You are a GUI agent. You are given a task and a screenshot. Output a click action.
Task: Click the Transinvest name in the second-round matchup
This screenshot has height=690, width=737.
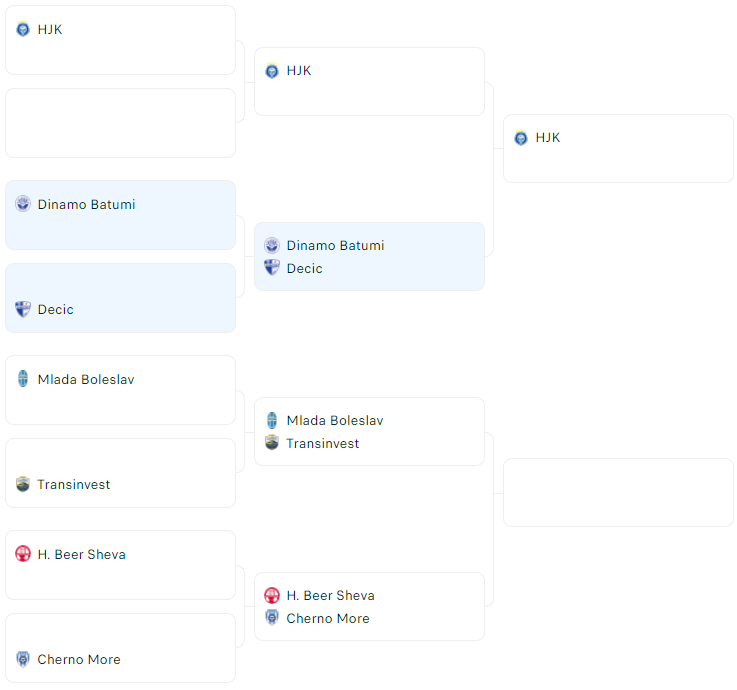[x=323, y=443]
